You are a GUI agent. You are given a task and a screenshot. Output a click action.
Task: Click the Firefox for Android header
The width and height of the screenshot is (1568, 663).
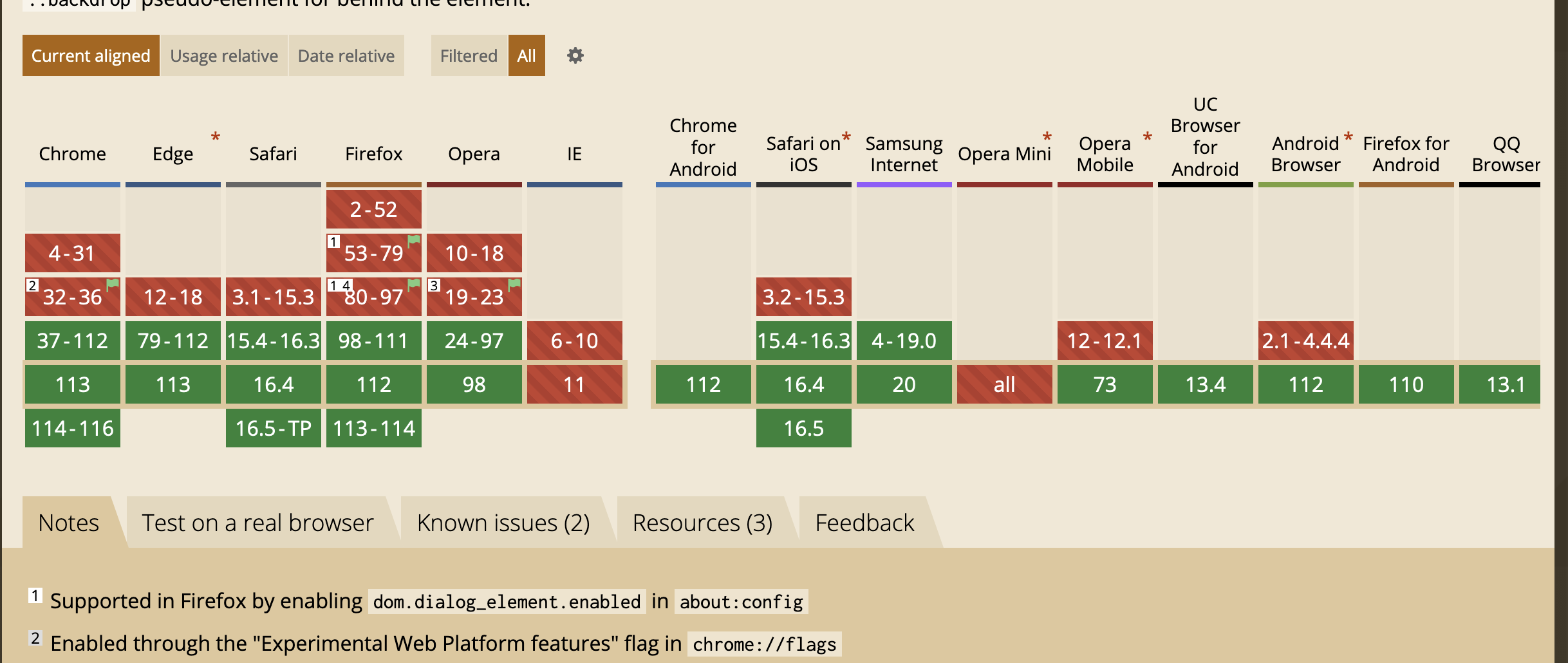(1406, 154)
